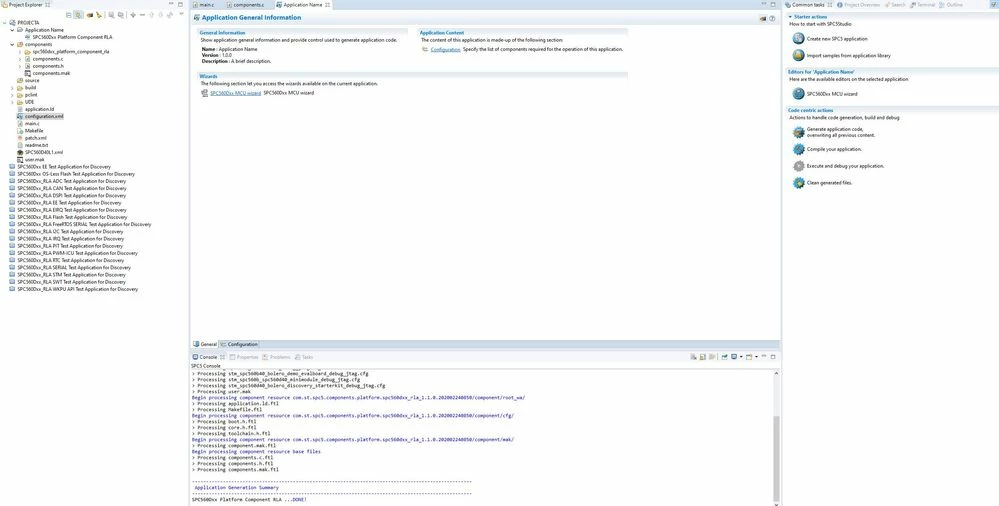Select the General bottom tab
The width and height of the screenshot is (999, 506).
(x=205, y=344)
